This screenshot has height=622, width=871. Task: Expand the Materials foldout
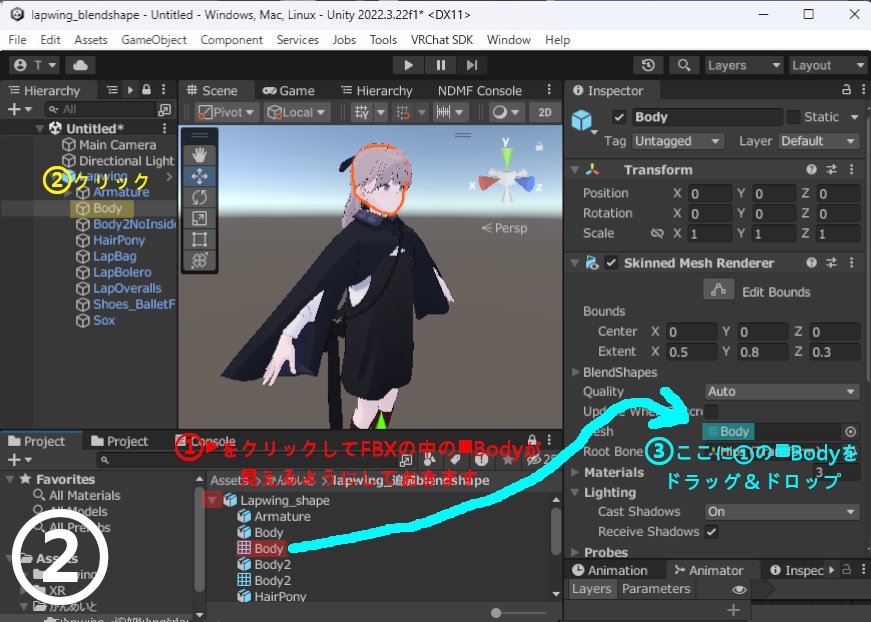tap(575, 473)
